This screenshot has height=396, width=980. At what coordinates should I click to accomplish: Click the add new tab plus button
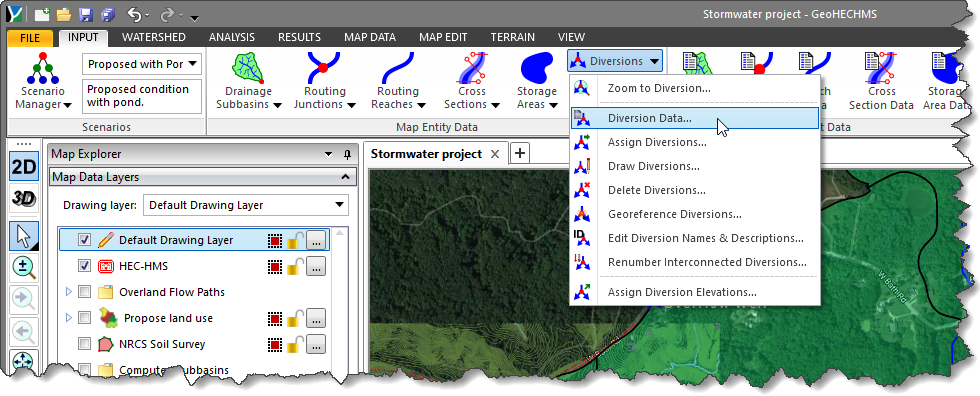pos(520,153)
